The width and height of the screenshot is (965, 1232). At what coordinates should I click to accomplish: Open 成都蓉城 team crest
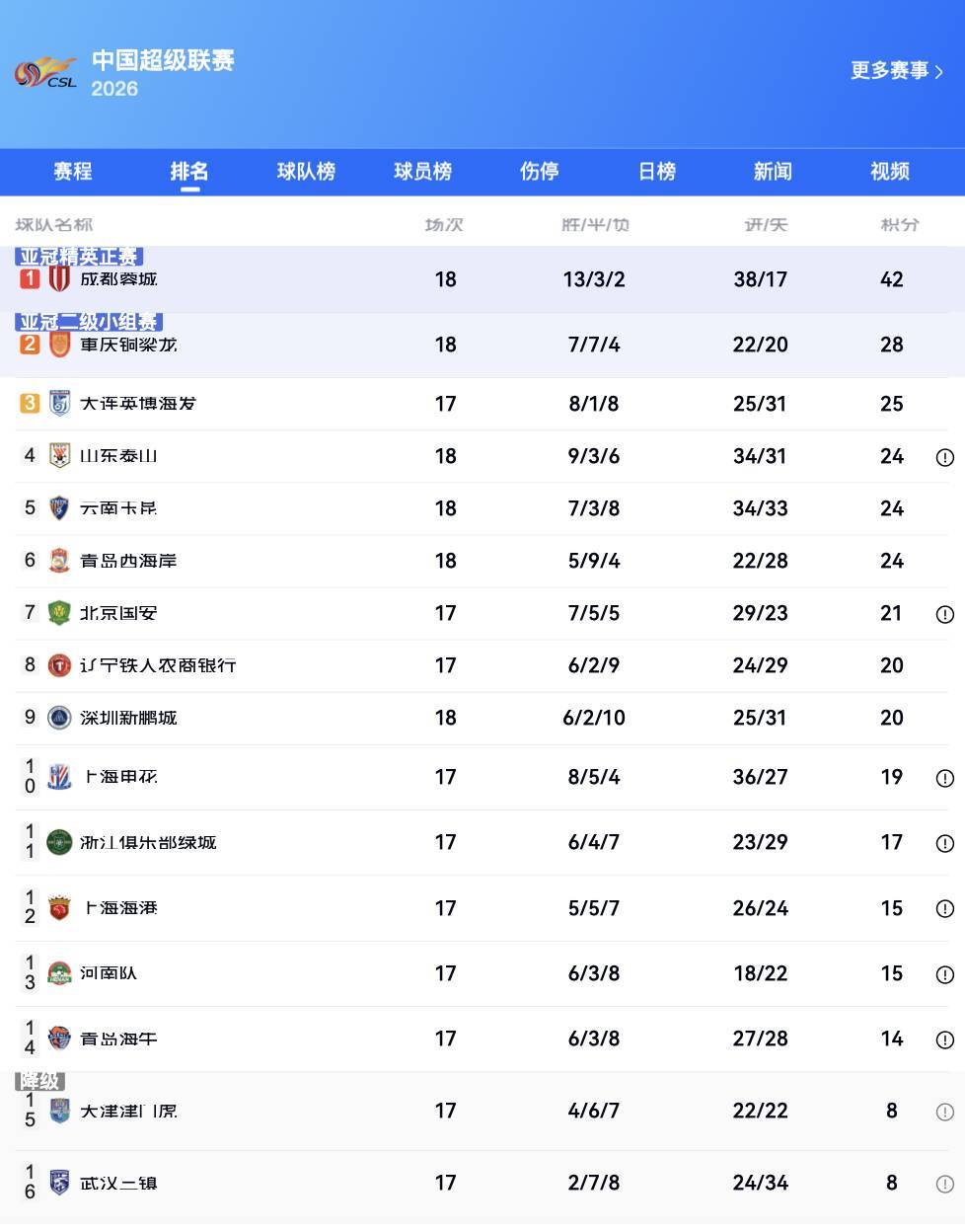point(59,279)
